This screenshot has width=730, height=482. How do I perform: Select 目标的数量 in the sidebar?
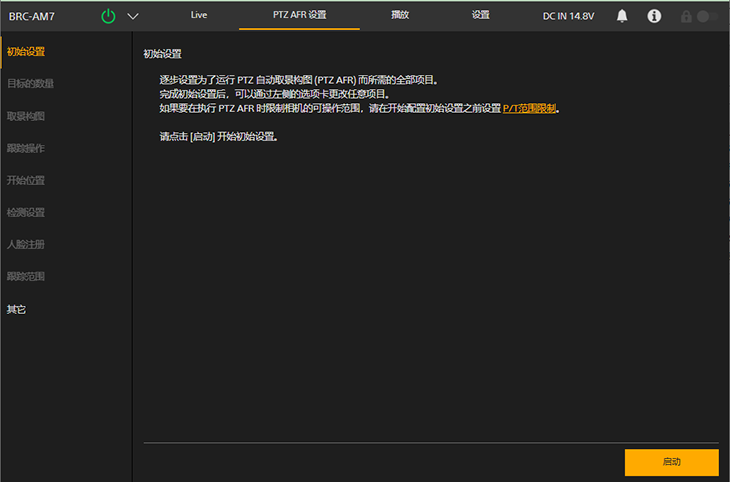(x=30, y=84)
